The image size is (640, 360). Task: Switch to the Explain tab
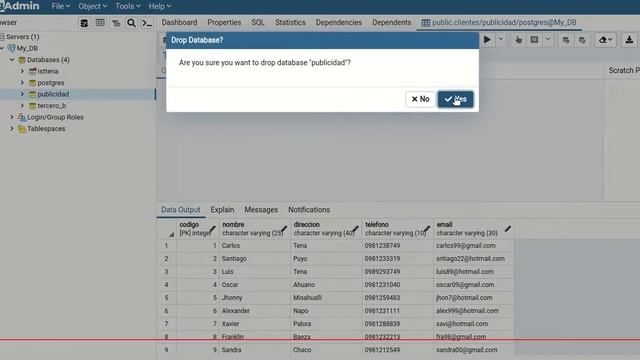[222, 210]
